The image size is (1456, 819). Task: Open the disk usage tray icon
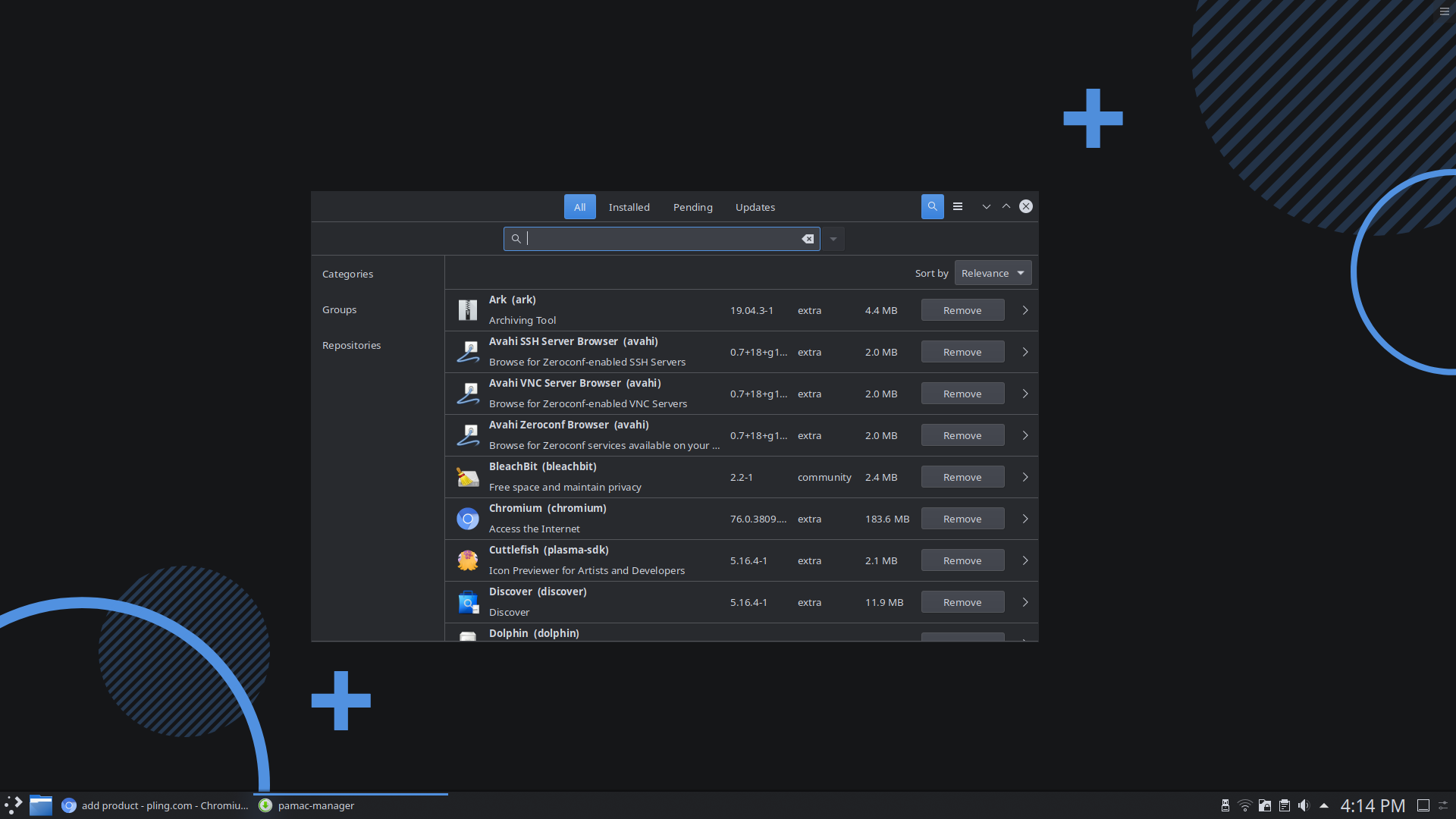[x=1265, y=805]
